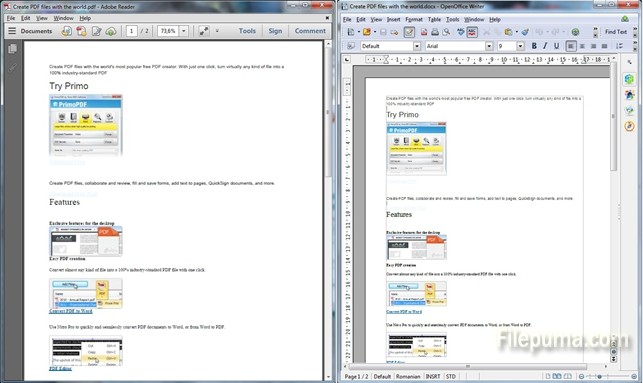Click the convert PDF icon in Adobe Reader

(81, 31)
